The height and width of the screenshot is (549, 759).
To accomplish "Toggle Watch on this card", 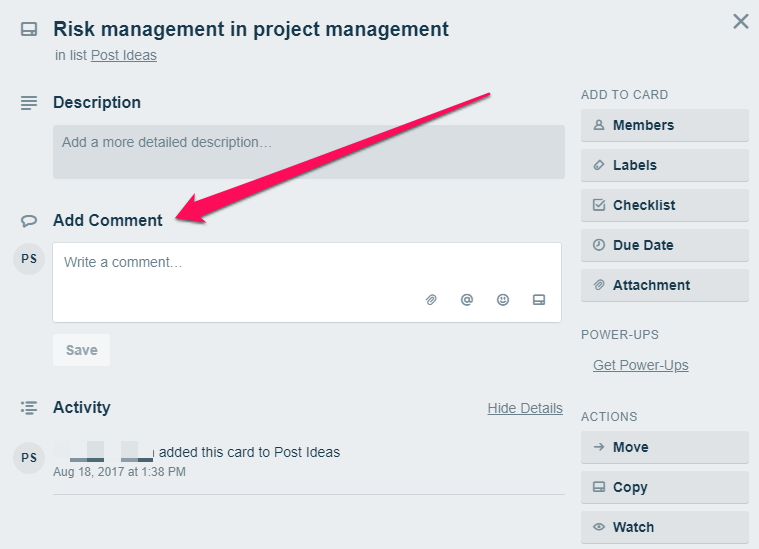I will coord(664,527).
